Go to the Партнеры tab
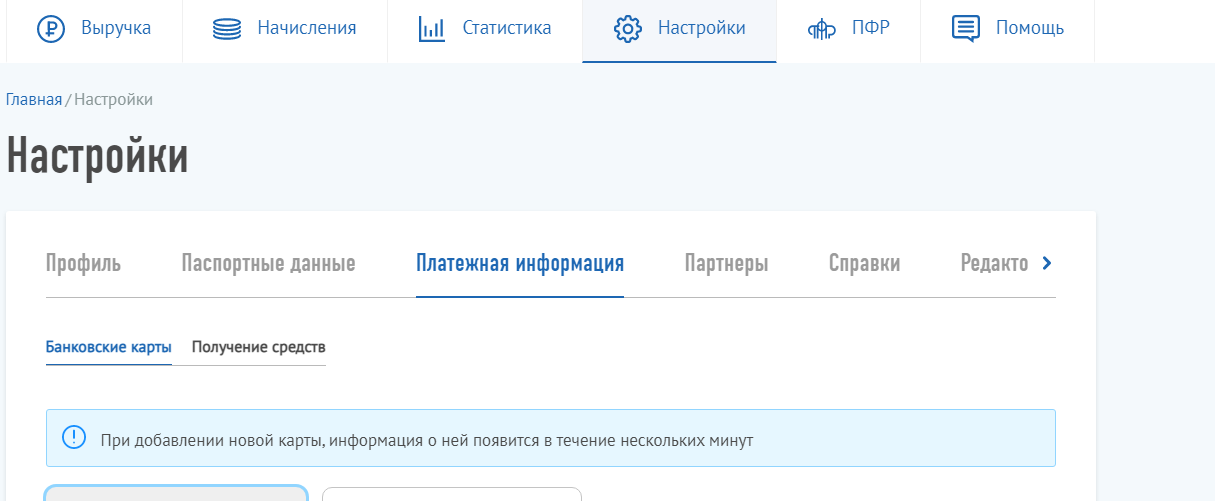The height and width of the screenshot is (501, 1215). point(726,264)
